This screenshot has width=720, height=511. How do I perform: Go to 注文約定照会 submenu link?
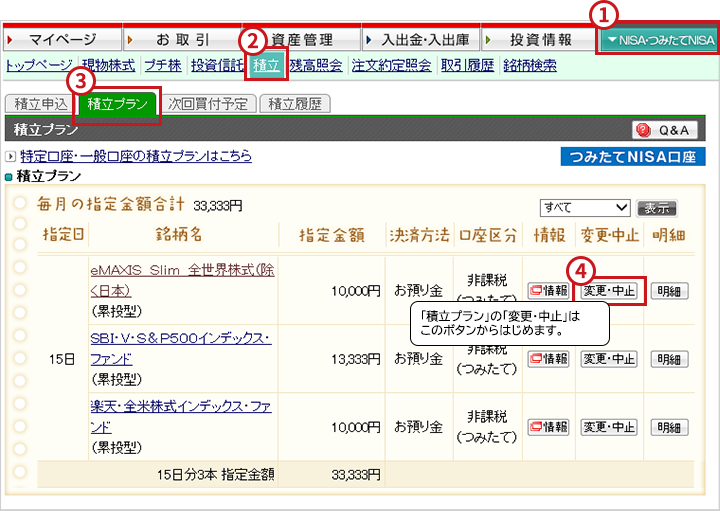click(x=391, y=66)
